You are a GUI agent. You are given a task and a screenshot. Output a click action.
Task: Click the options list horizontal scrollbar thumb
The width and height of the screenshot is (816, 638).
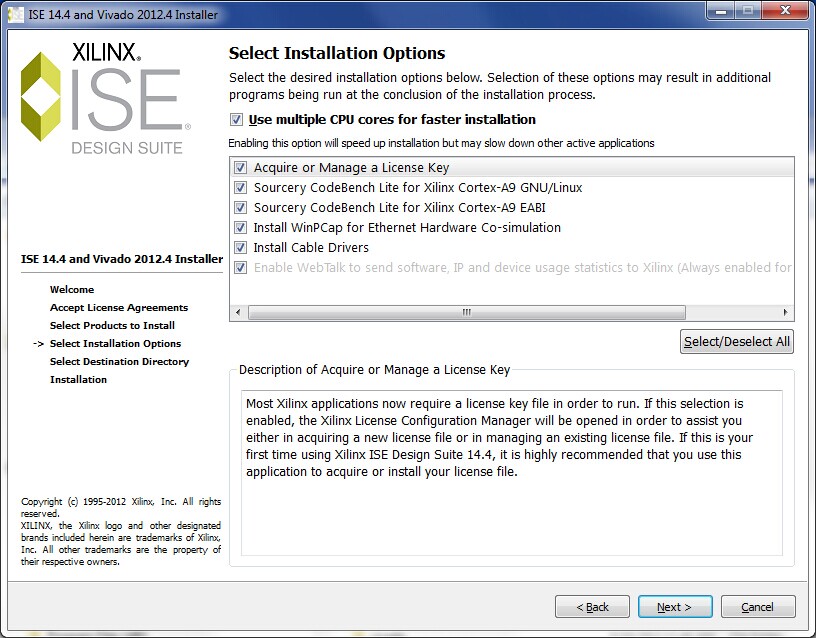tap(466, 312)
